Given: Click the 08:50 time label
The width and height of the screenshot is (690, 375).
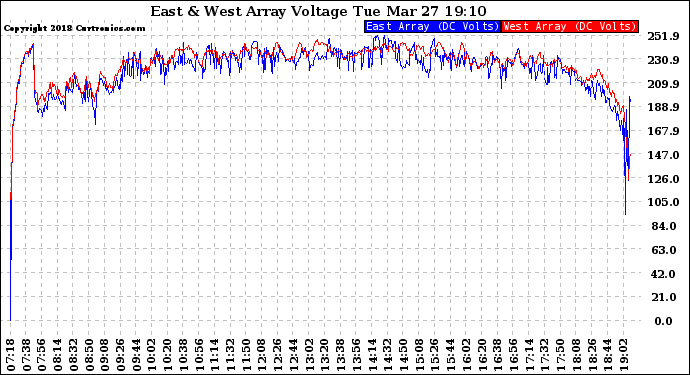Looking at the screenshot, I should pyautogui.click(x=89, y=355).
